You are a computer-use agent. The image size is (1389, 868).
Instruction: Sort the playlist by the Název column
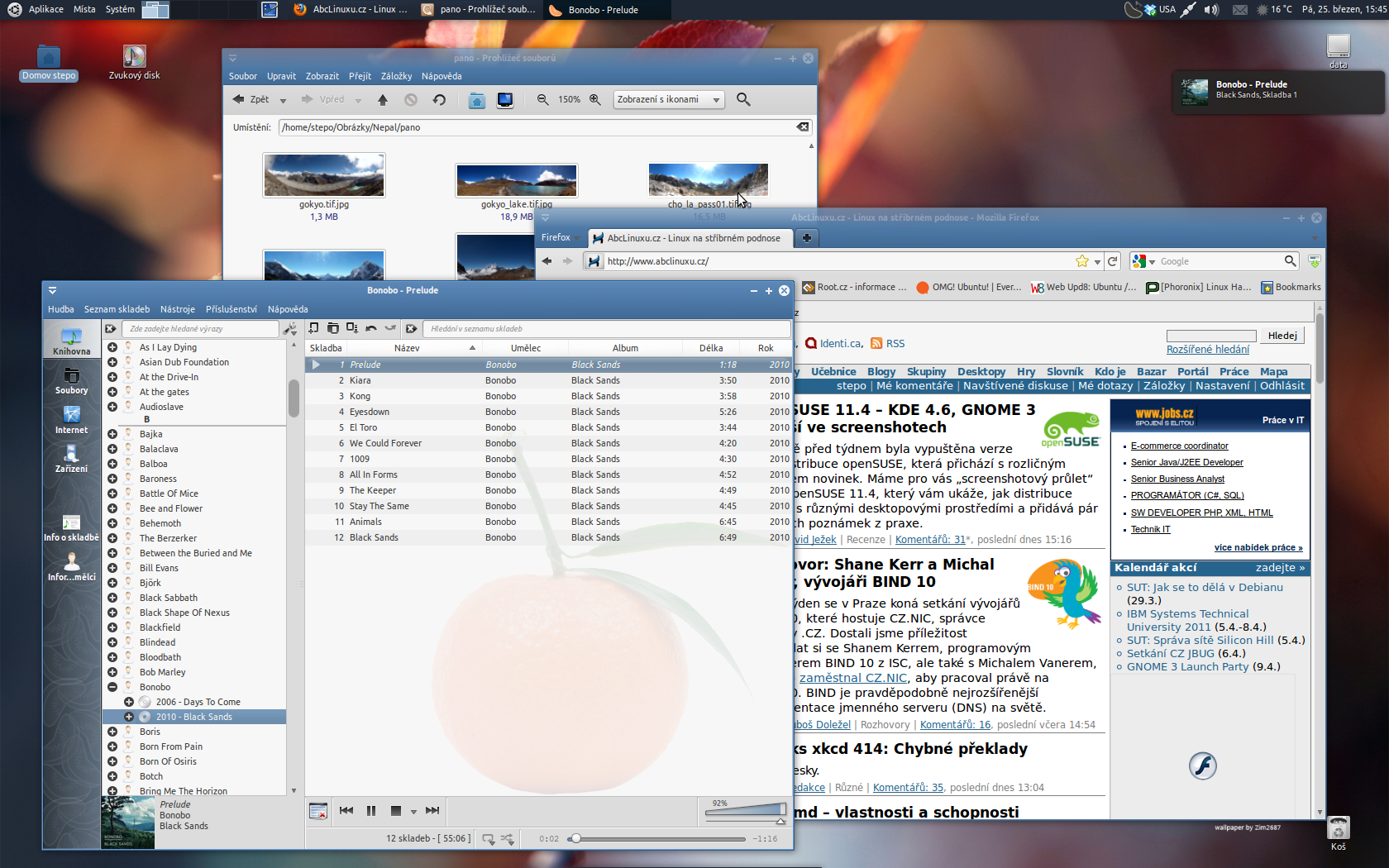coord(407,348)
